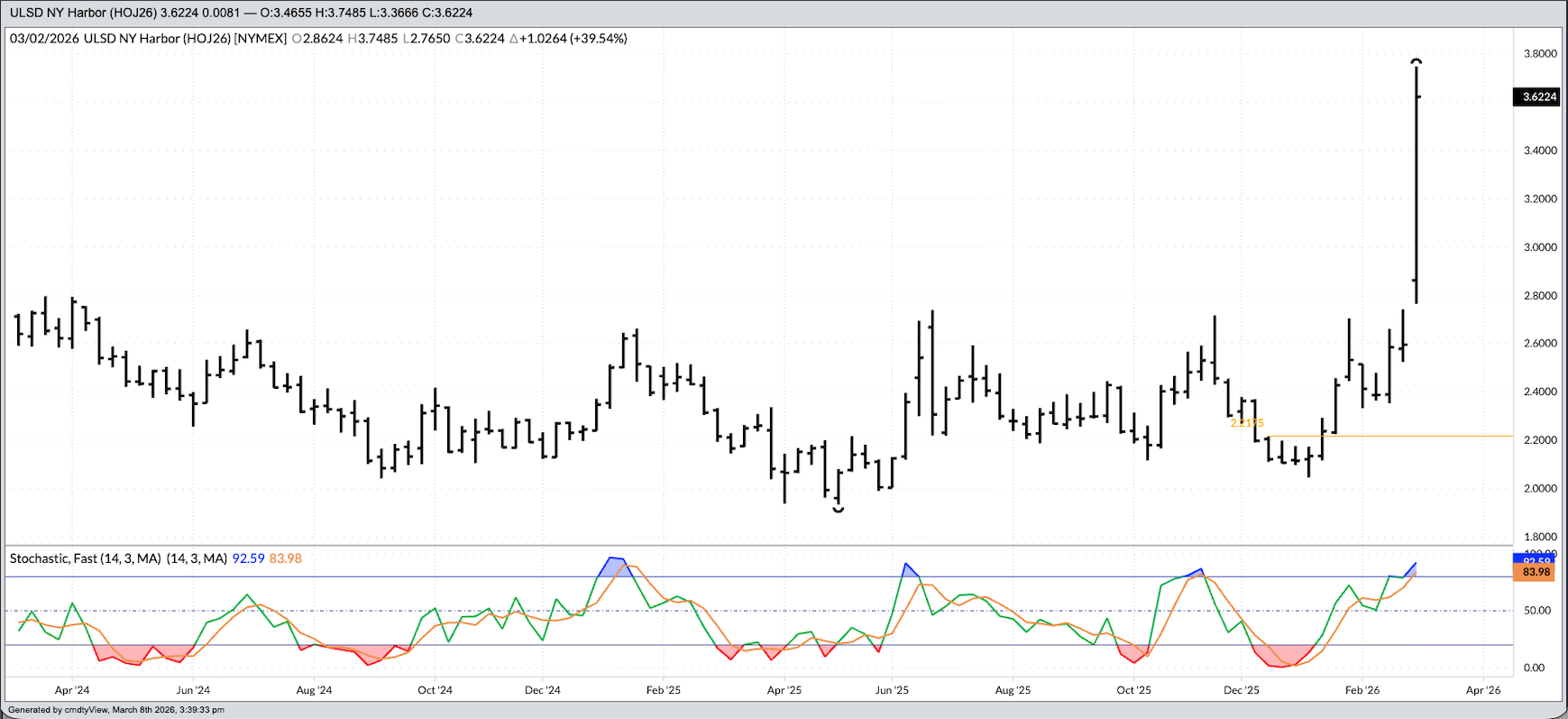This screenshot has height=719, width=1568.
Task: Click the high marker arc above the latest bar
Action: pos(1417,61)
